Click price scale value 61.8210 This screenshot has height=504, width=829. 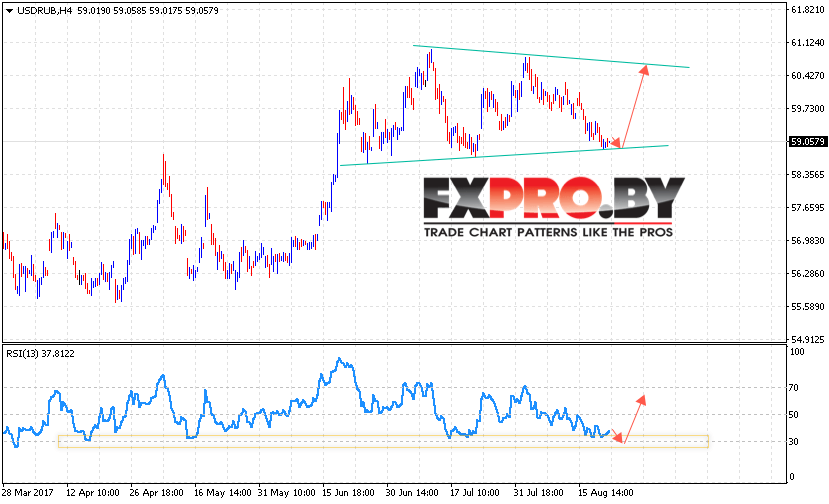point(807,10)
